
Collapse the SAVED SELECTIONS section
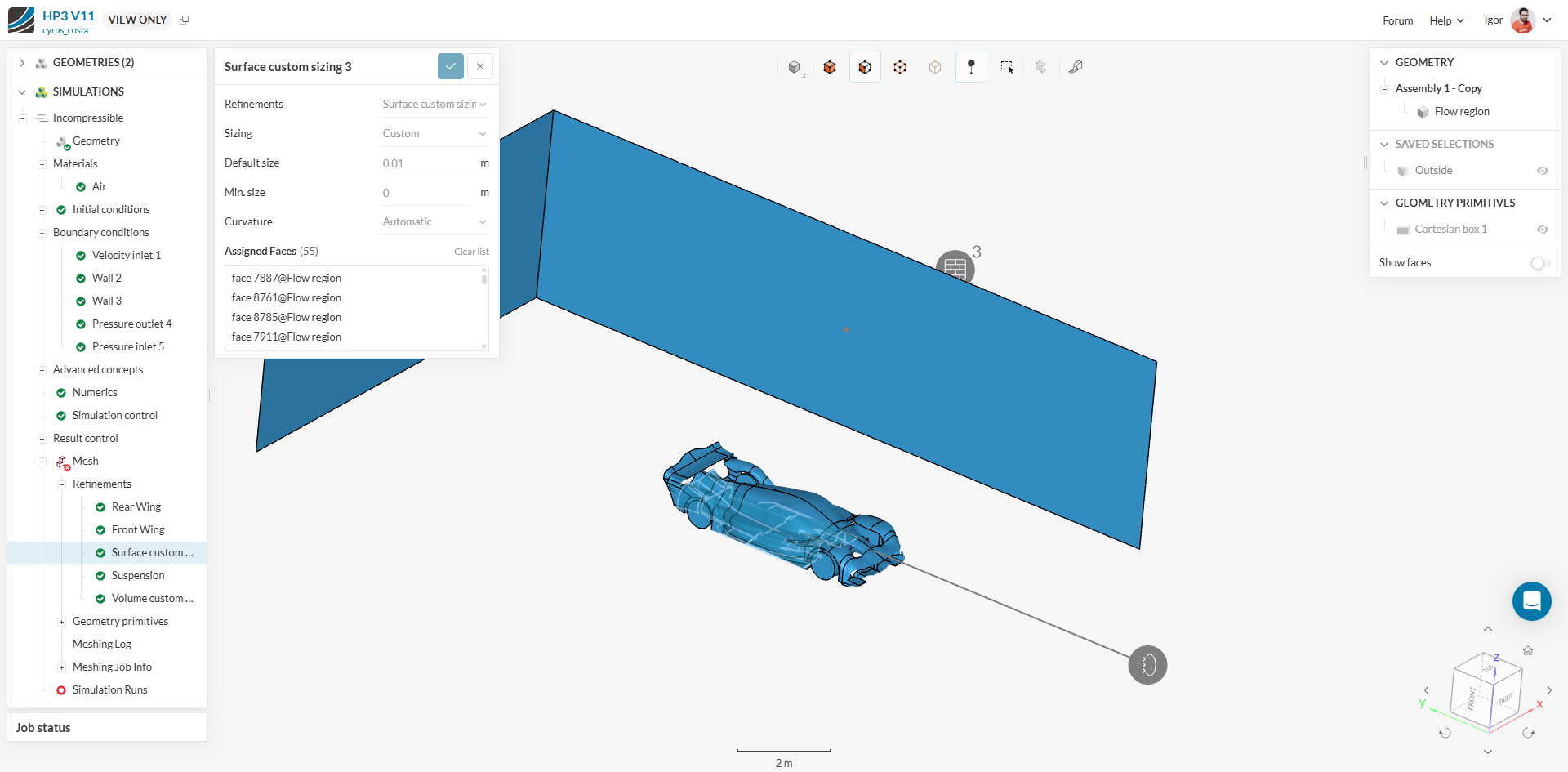[x=1384, y=145]
